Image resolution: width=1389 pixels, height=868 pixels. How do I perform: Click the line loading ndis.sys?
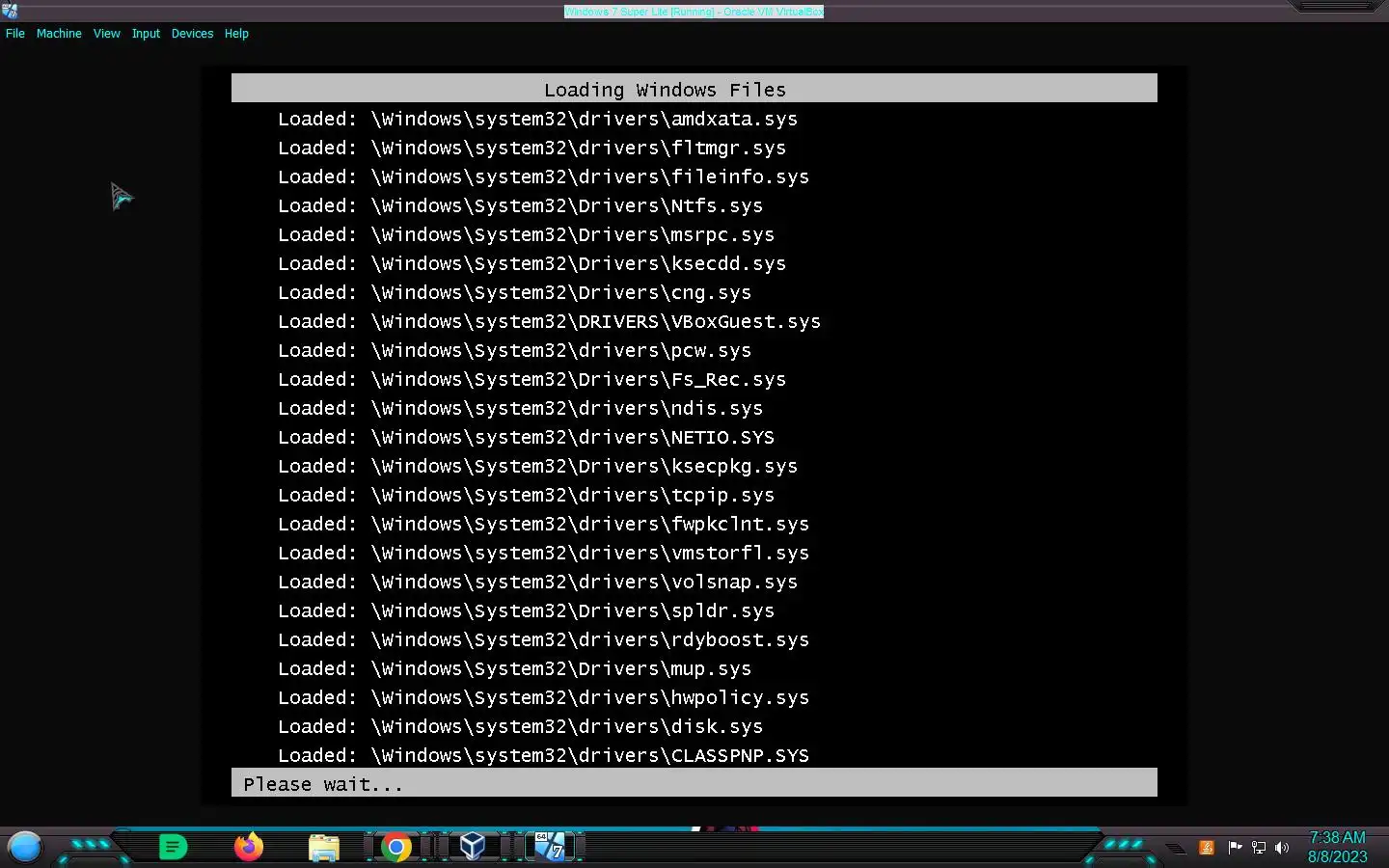tap(520, 408)
